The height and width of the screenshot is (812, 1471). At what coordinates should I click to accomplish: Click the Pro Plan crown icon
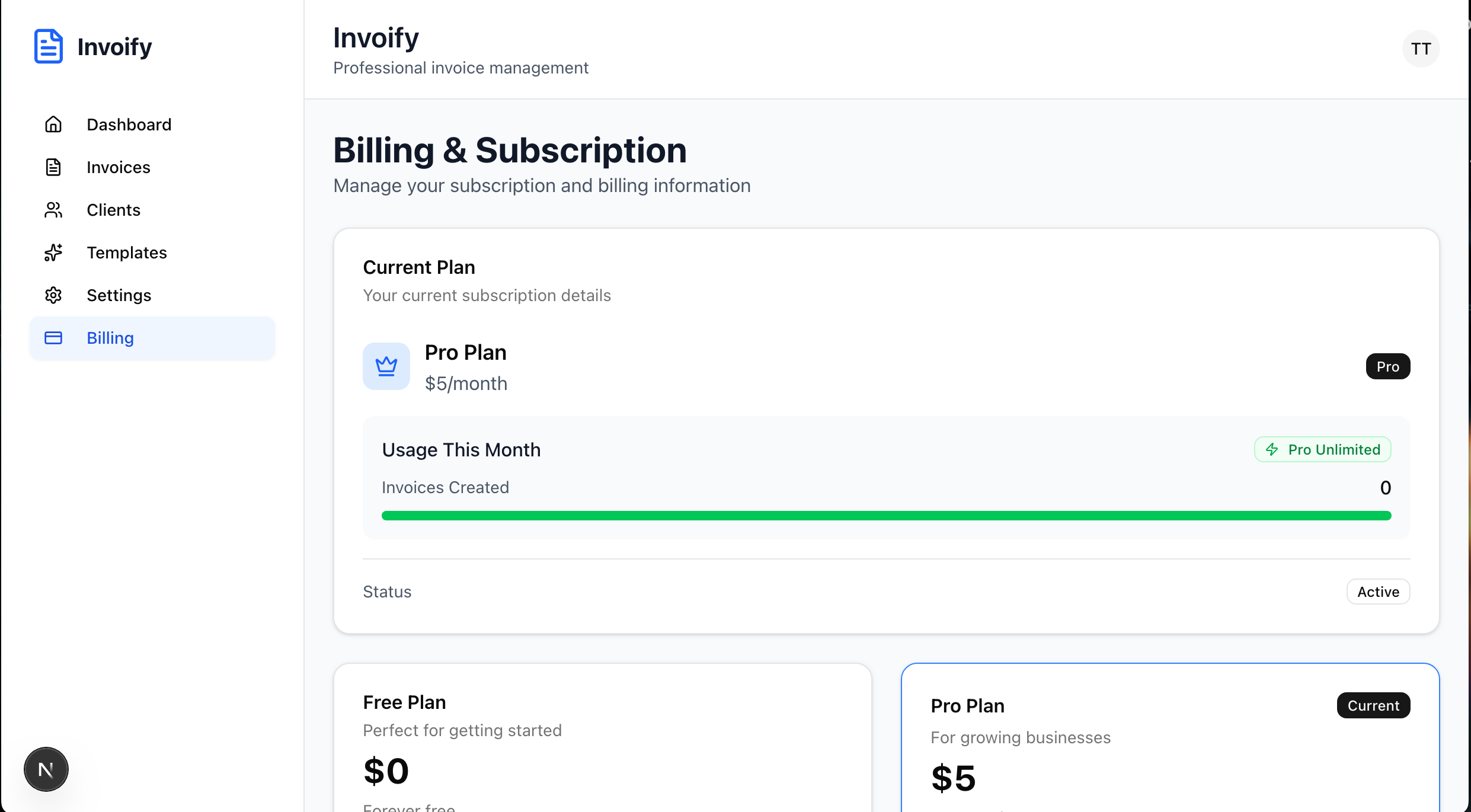pyautogui.click(x=386, y=366)
